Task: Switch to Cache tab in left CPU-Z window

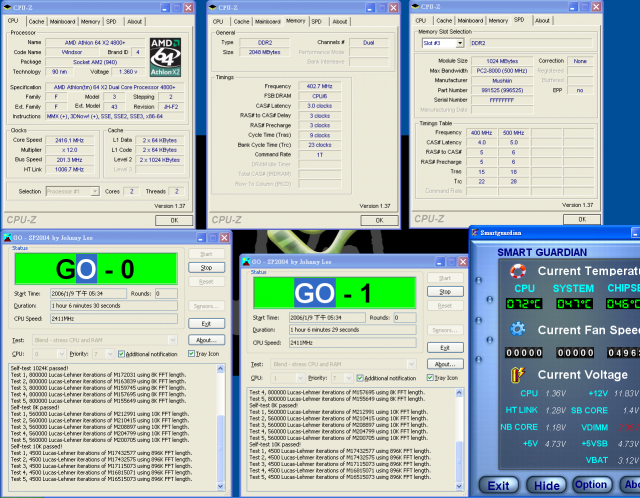Action: click(36, 22)
